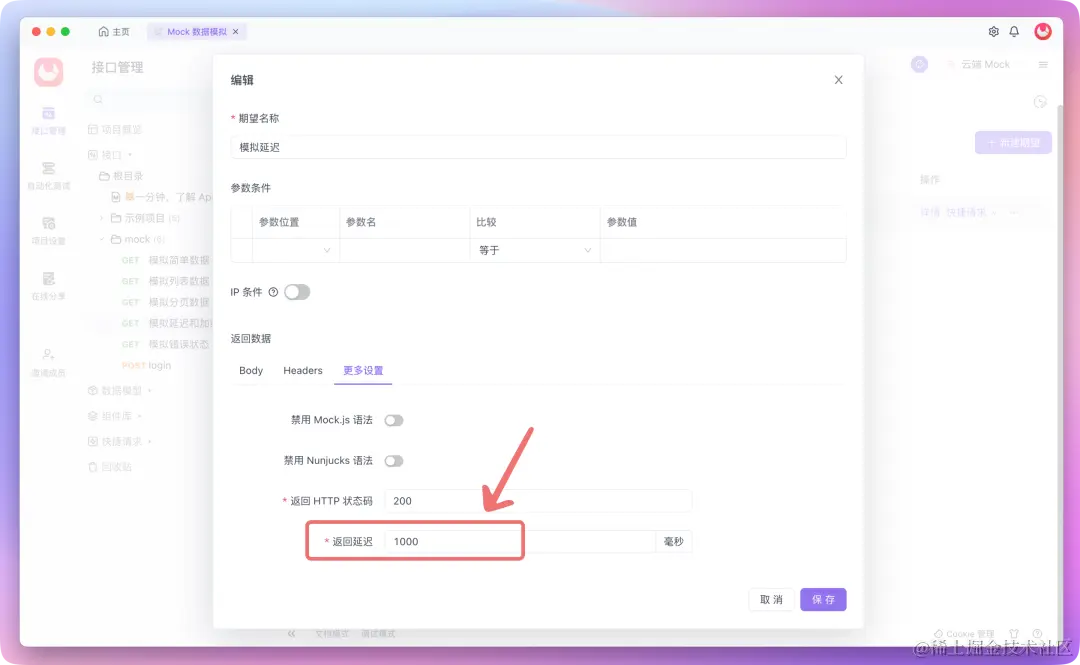Viewport: 1080px width, 665px height.
Task: Open 接口管理 in the left sidebar
Action: coord(48,120)
